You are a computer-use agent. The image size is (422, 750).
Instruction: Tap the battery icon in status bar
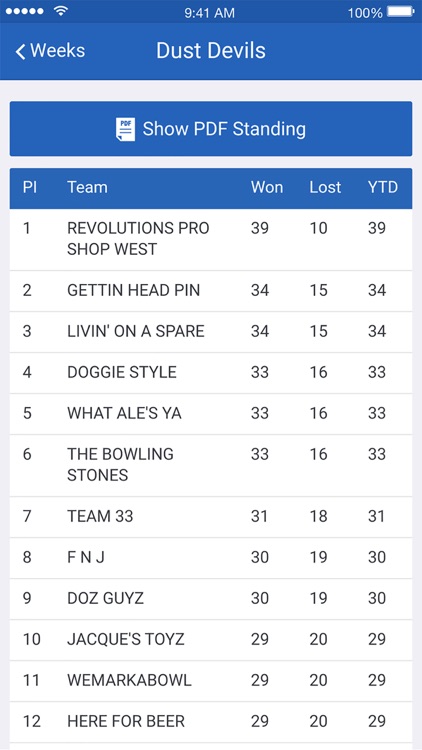coord(400,11)
